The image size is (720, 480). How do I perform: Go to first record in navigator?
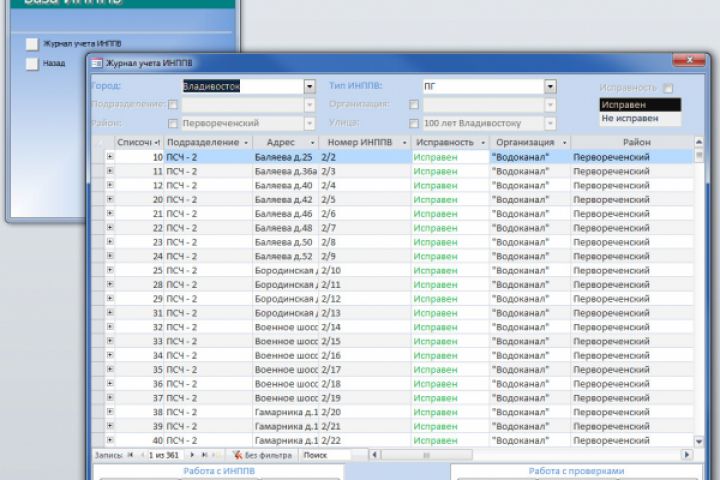coord(130,455)
